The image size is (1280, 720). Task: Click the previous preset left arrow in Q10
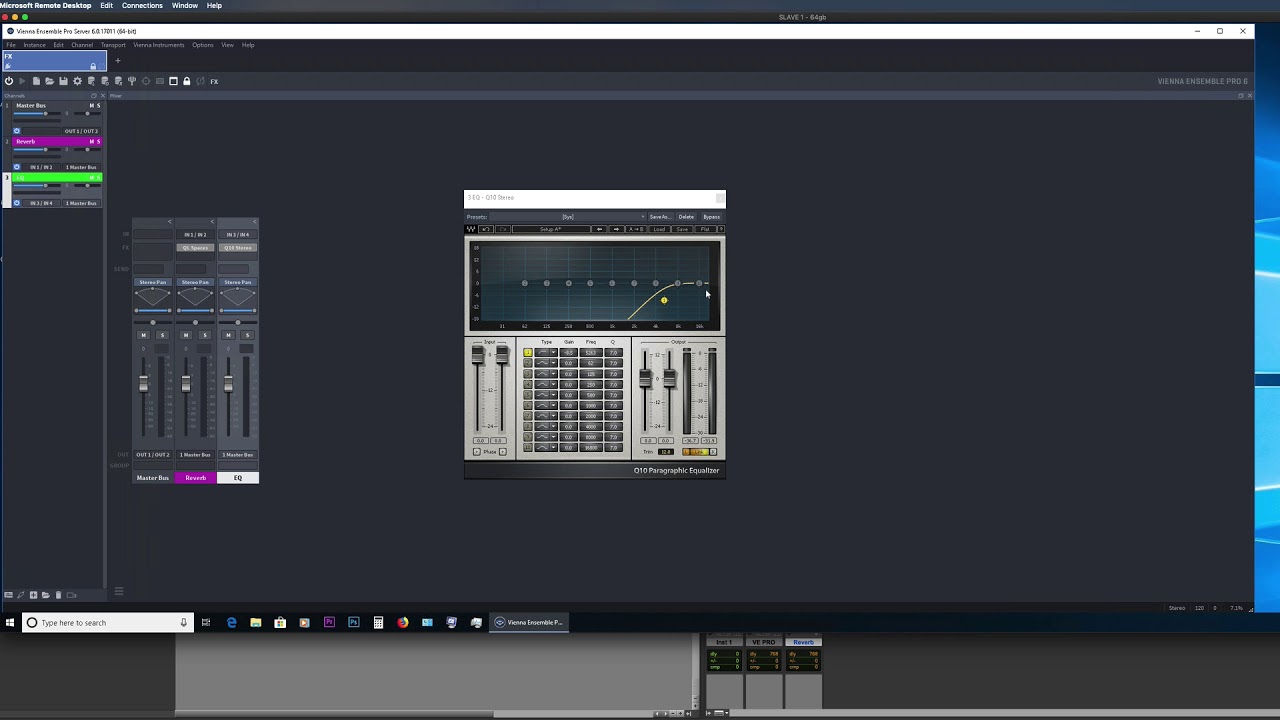[x=600, y=229]
